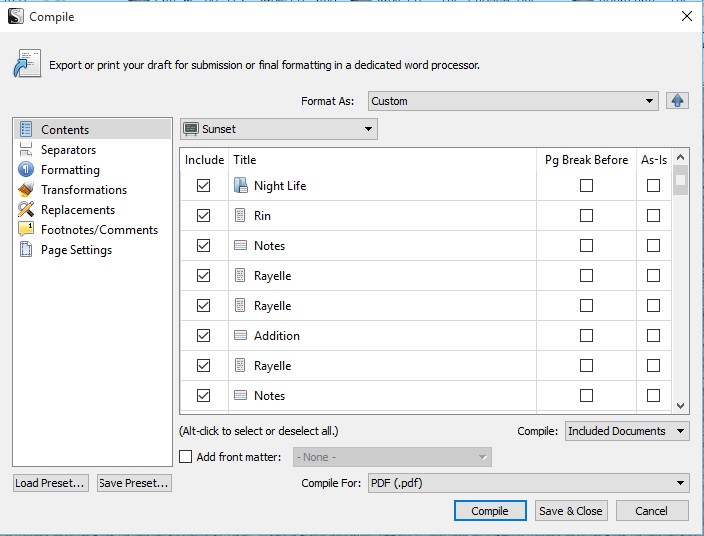
Task: Click the Footnotes/Comments icon in sidebar
Action: (26, 230)
